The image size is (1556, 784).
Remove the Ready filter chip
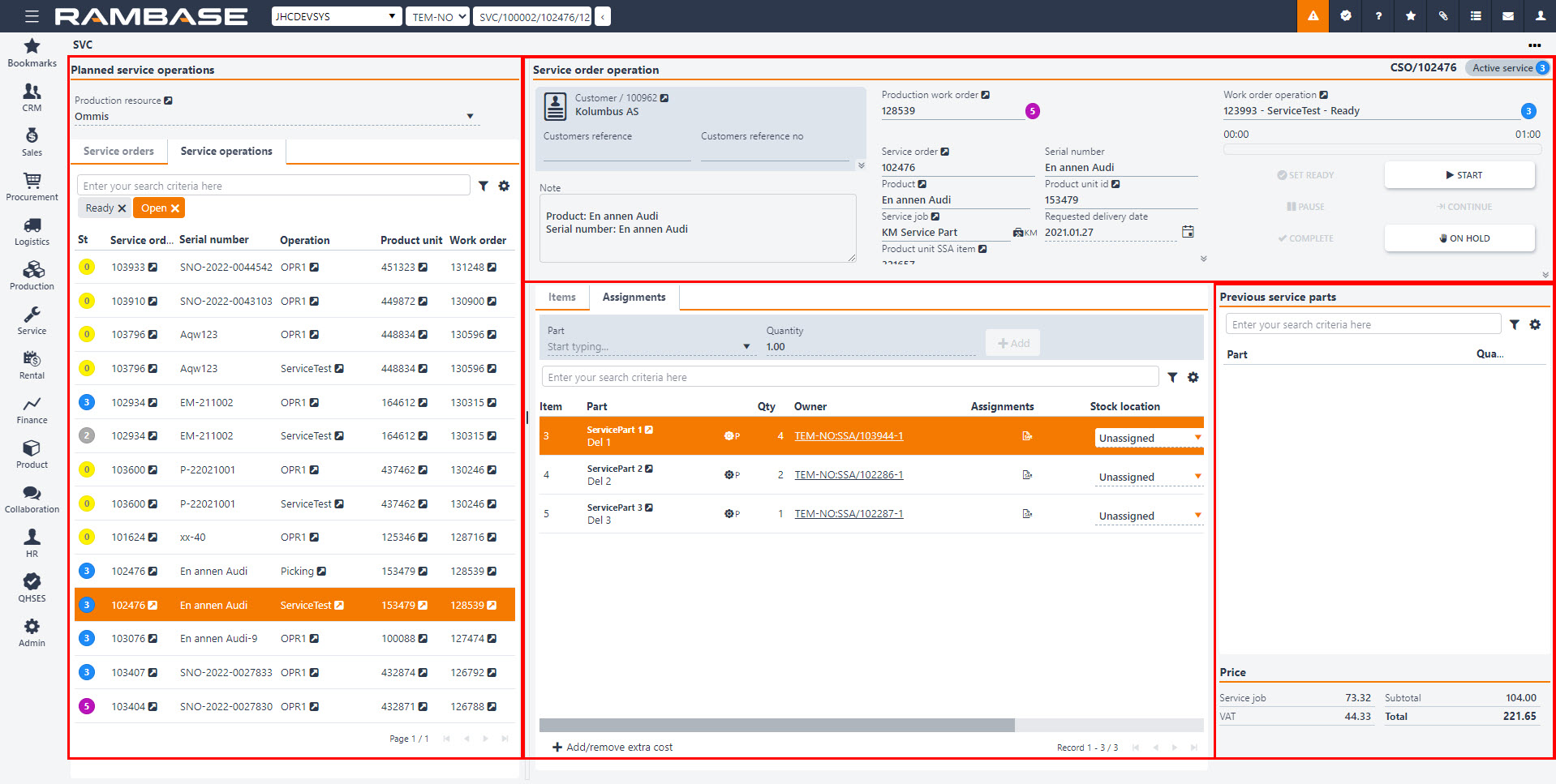pos(122,208)
